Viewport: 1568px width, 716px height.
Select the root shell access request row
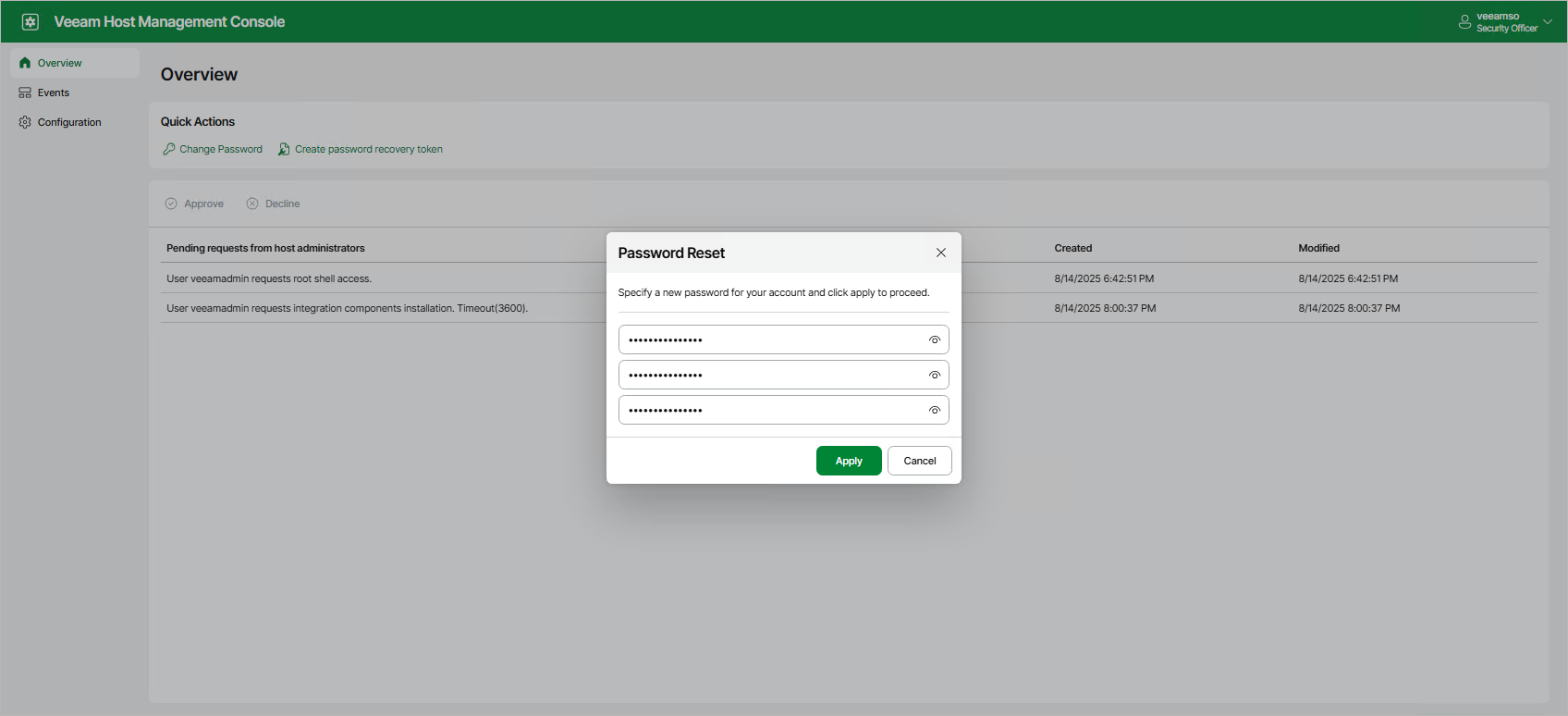[x=849, y=278]
